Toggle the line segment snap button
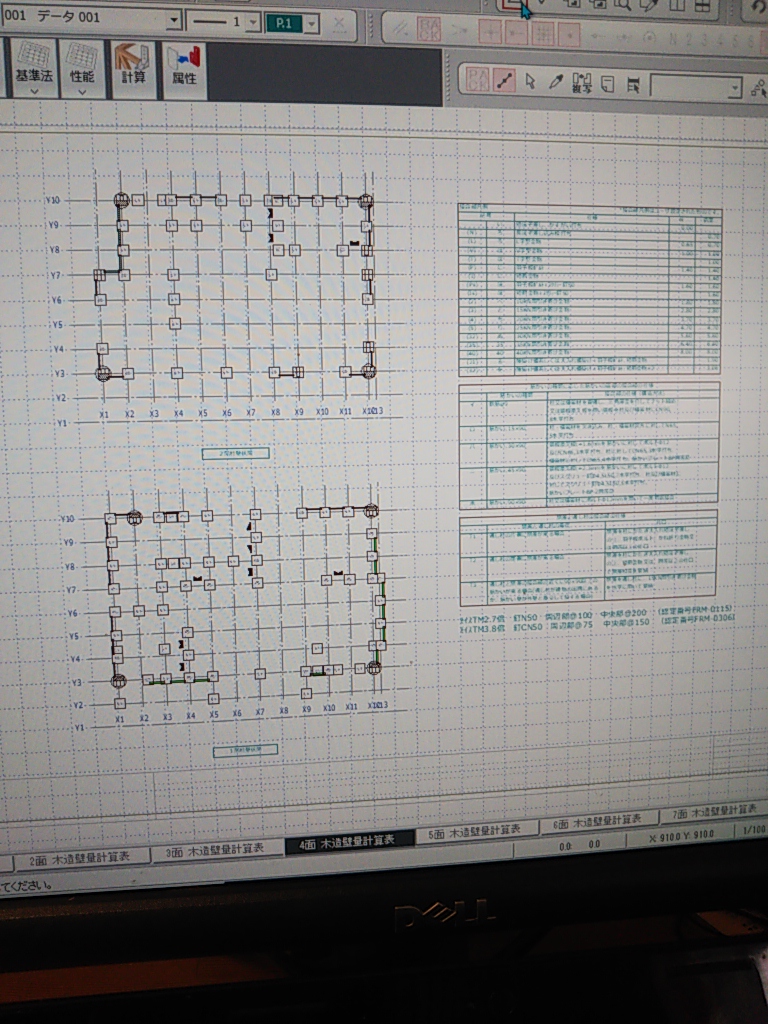The image size is (768, 1024). coord(505,81)
